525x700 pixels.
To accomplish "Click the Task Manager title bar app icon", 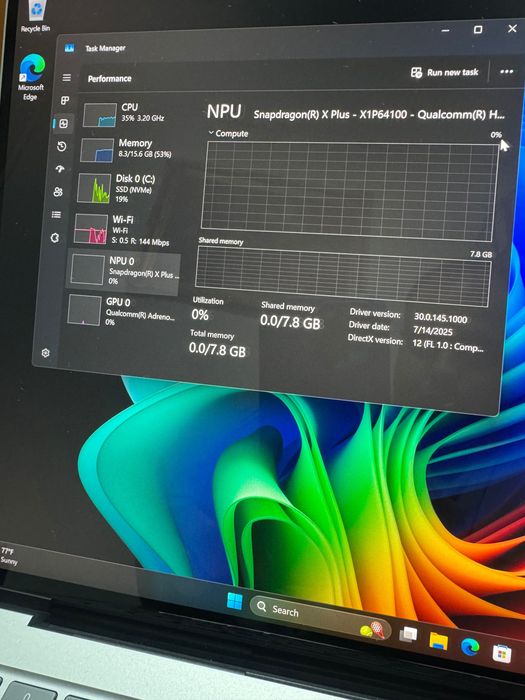I will point(69,48).
